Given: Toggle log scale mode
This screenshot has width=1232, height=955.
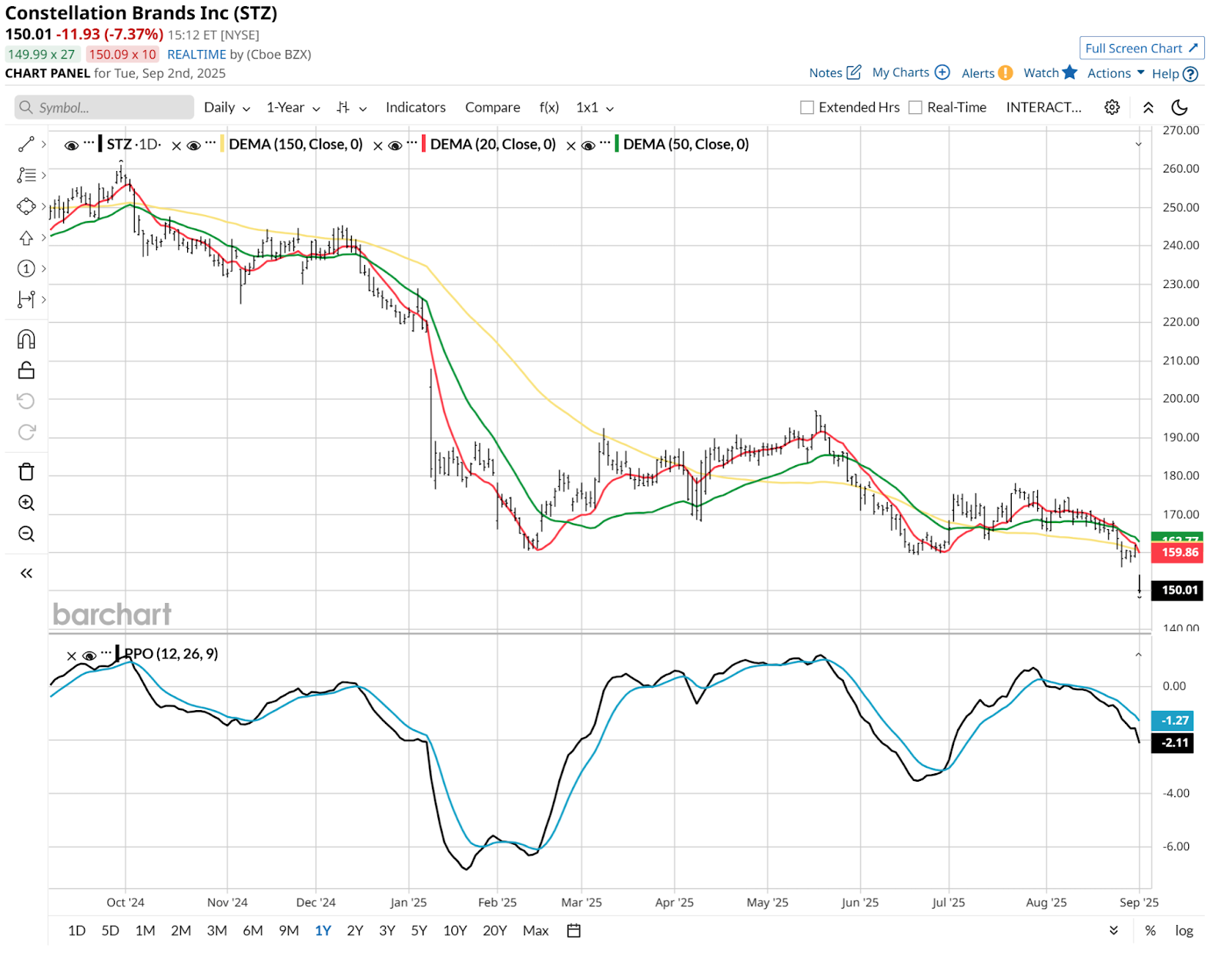Looking at the screenshot, I should 1184,930.
